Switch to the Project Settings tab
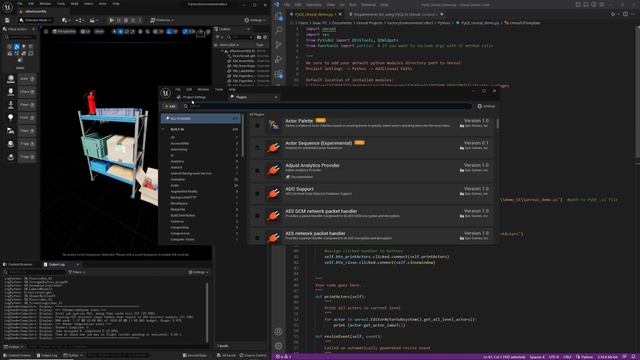Viewport: 640px width, 360px height. click(192, 97)
